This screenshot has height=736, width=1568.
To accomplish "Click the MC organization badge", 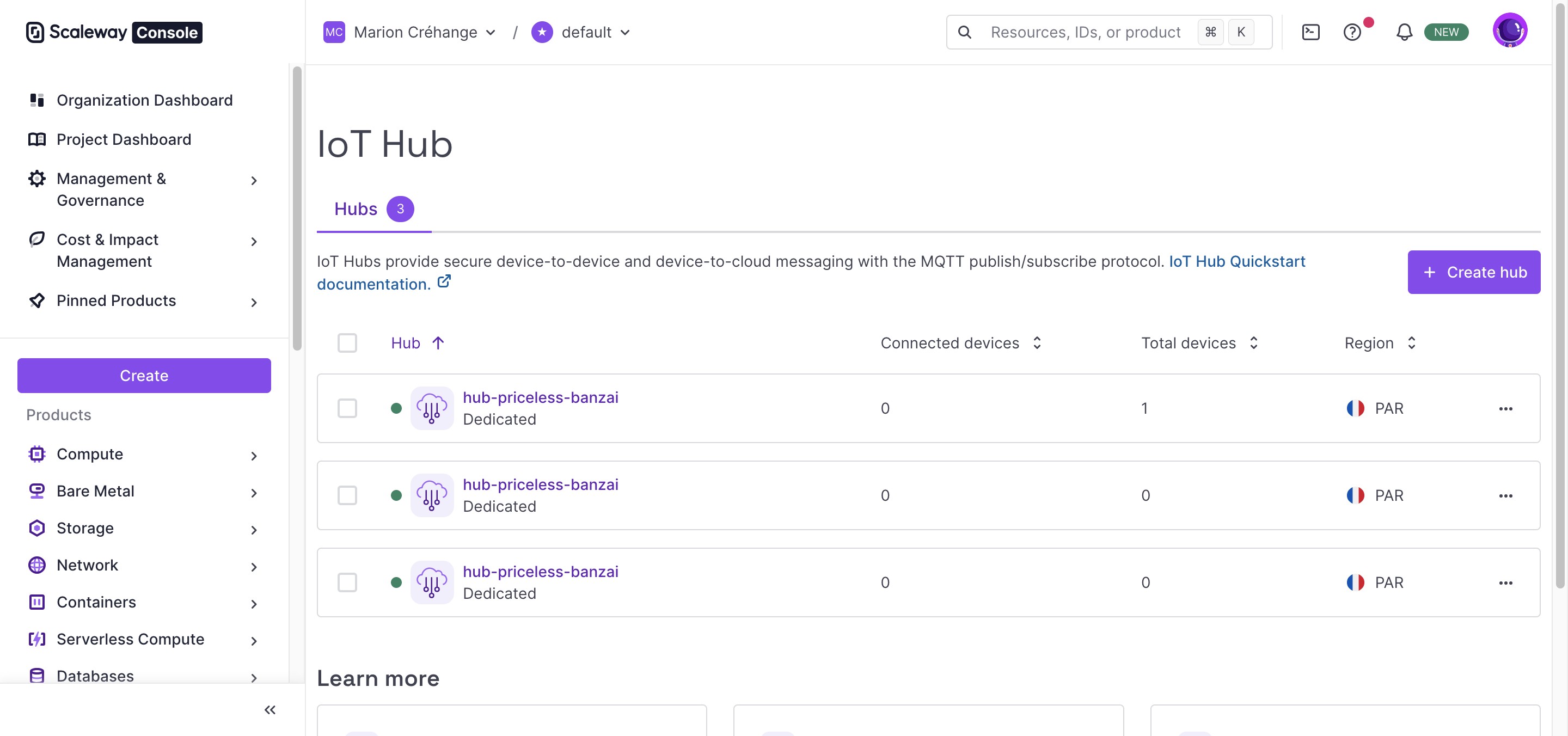I will pos(334,32).
